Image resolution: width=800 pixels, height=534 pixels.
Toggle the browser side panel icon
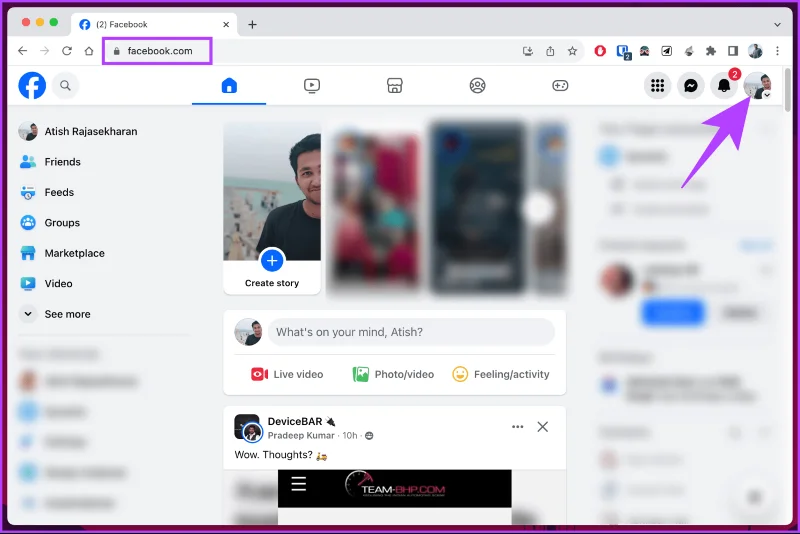click(733, 50)
